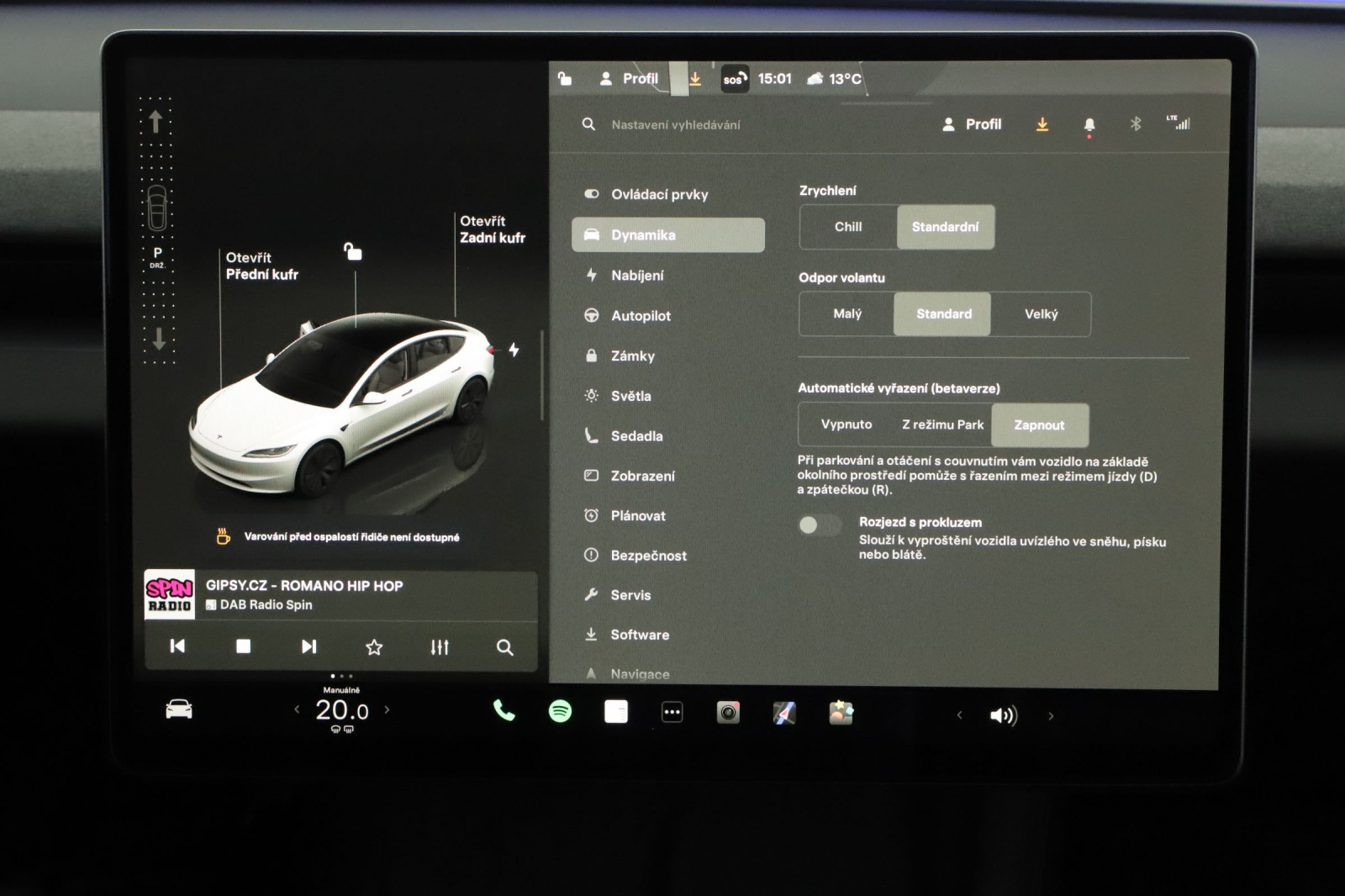Tap the bell notifications icon

tap(1089, 124)
